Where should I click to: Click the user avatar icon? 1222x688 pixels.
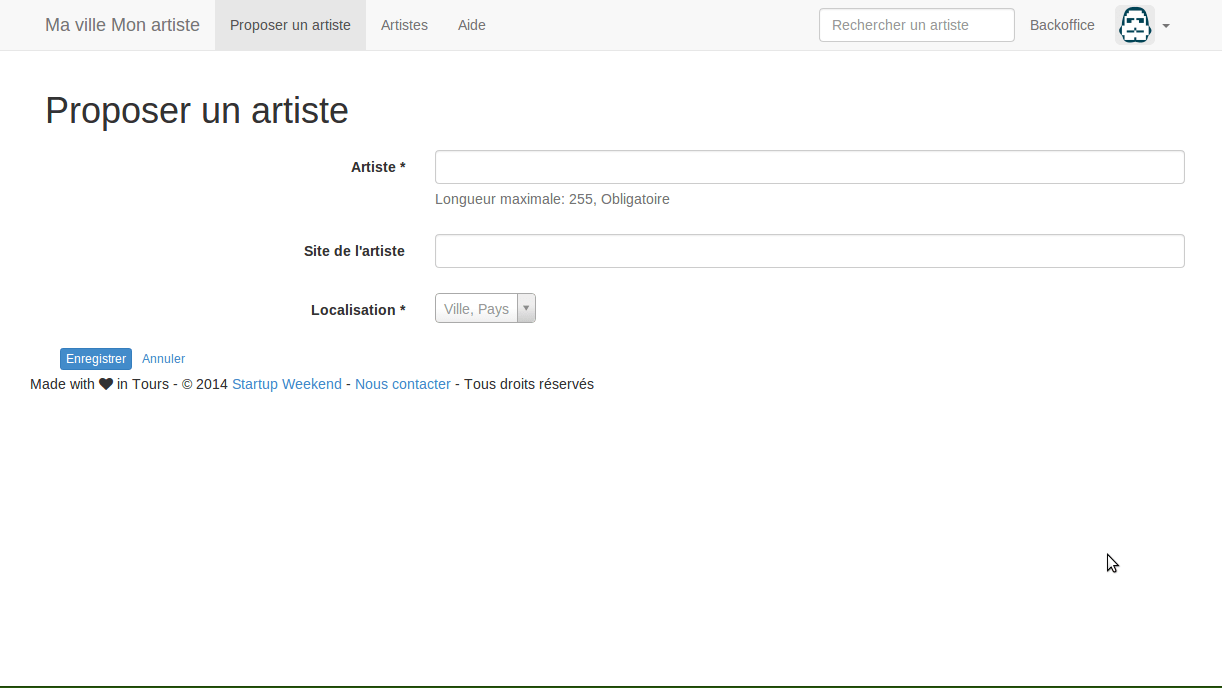[1134, 25]
